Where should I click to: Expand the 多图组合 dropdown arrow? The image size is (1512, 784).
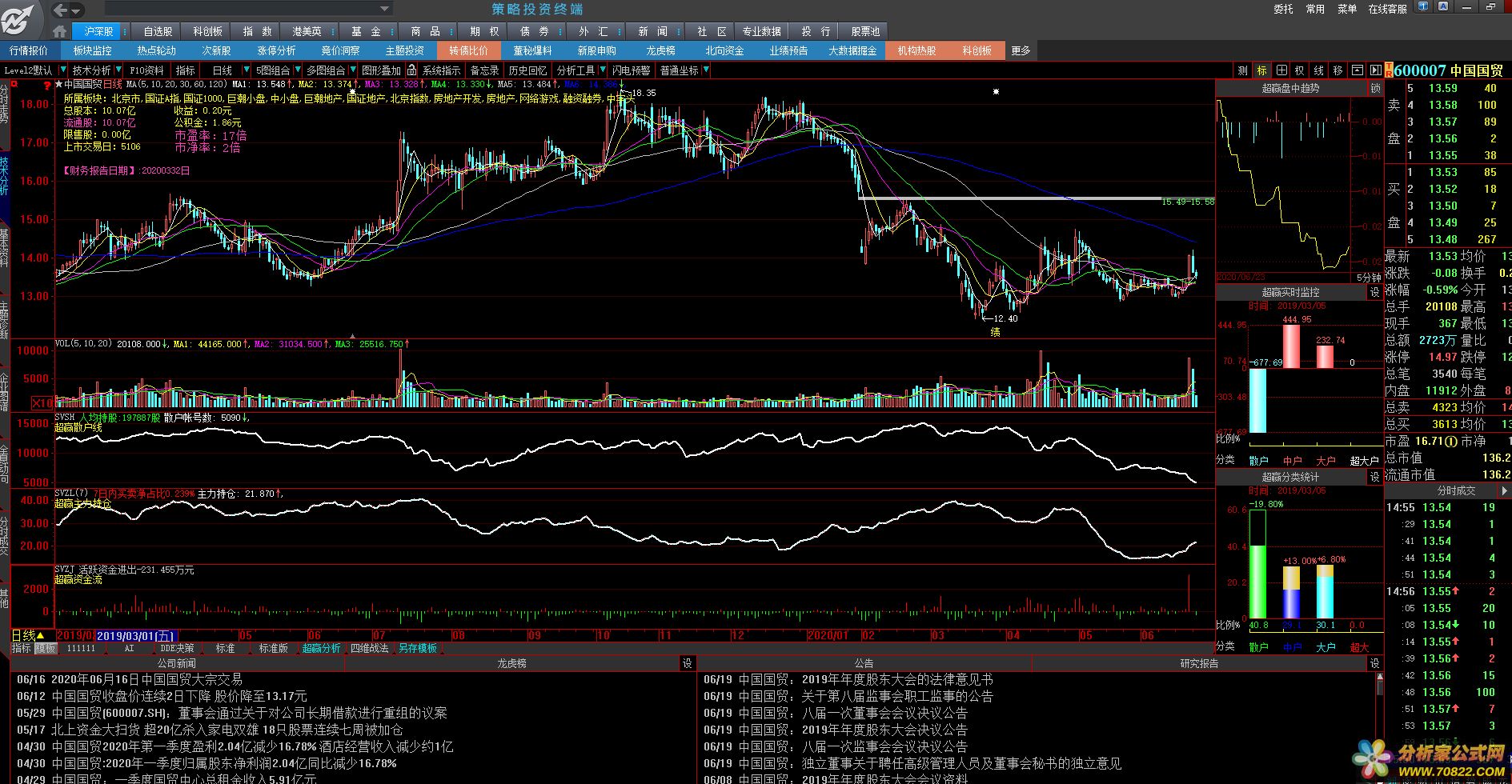[353, 70]
